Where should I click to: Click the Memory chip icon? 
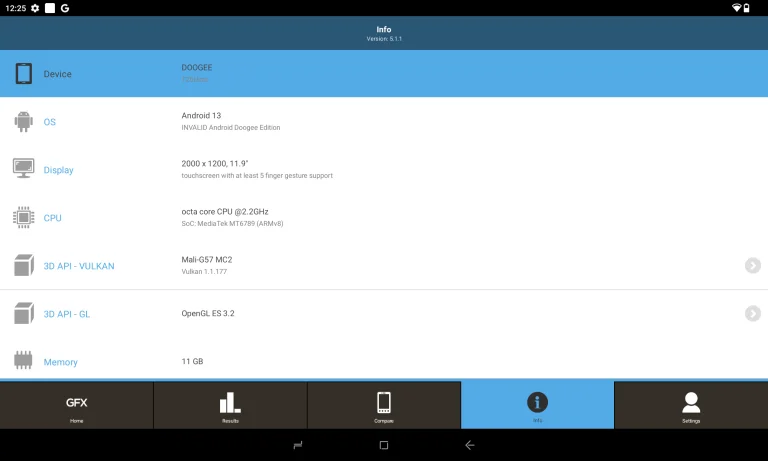click(23, 360)
